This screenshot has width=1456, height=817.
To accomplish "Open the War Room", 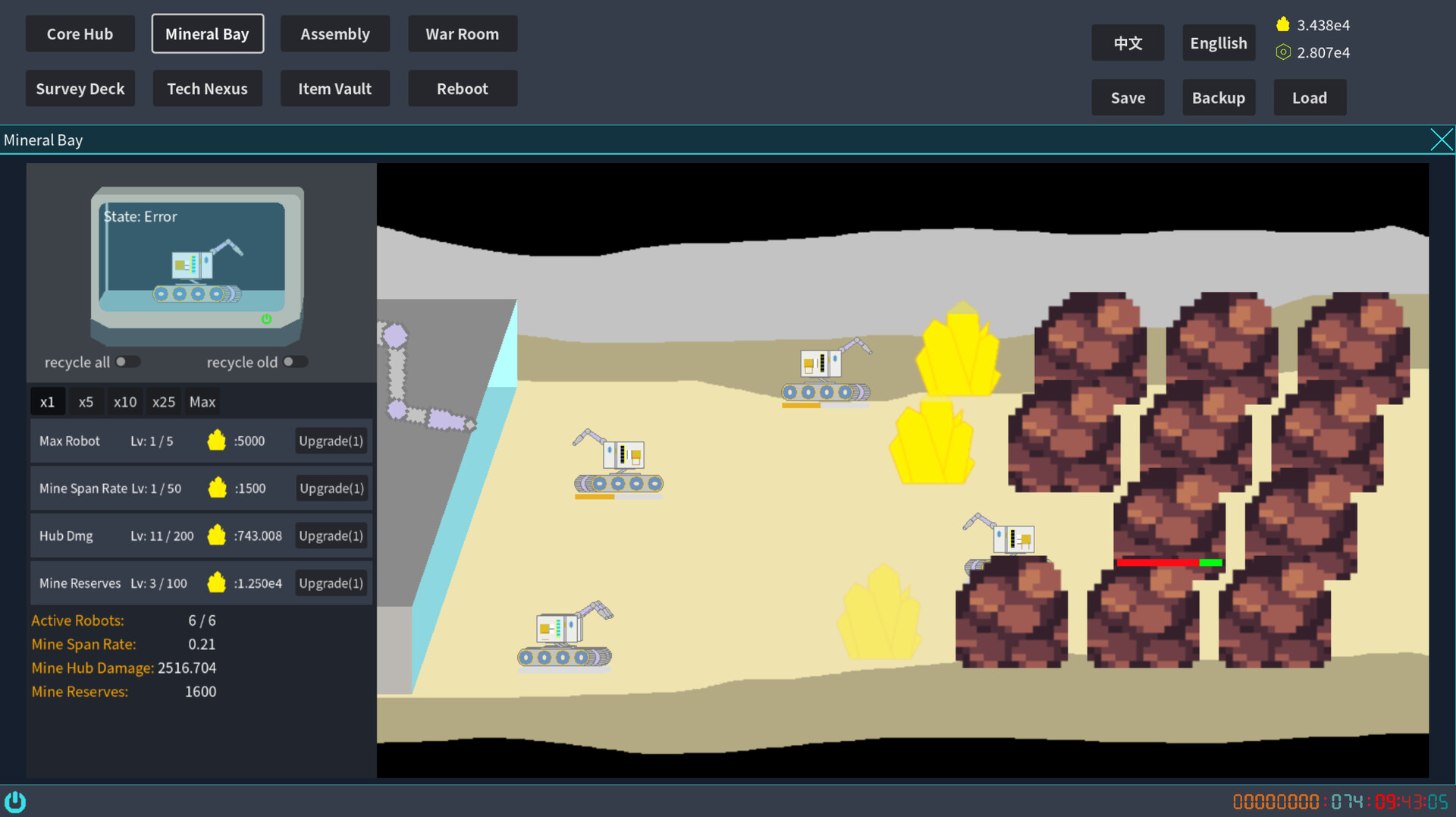I will [x=463, y=33].
